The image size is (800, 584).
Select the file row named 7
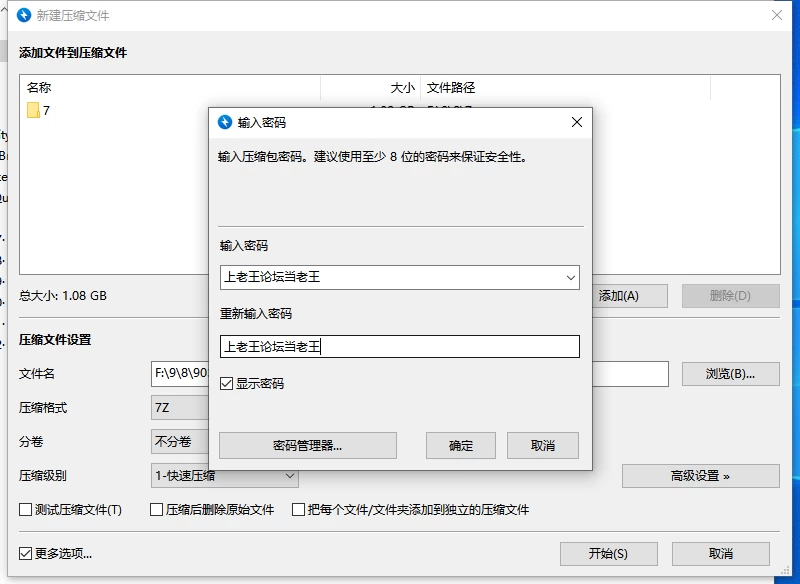(115, 110)
